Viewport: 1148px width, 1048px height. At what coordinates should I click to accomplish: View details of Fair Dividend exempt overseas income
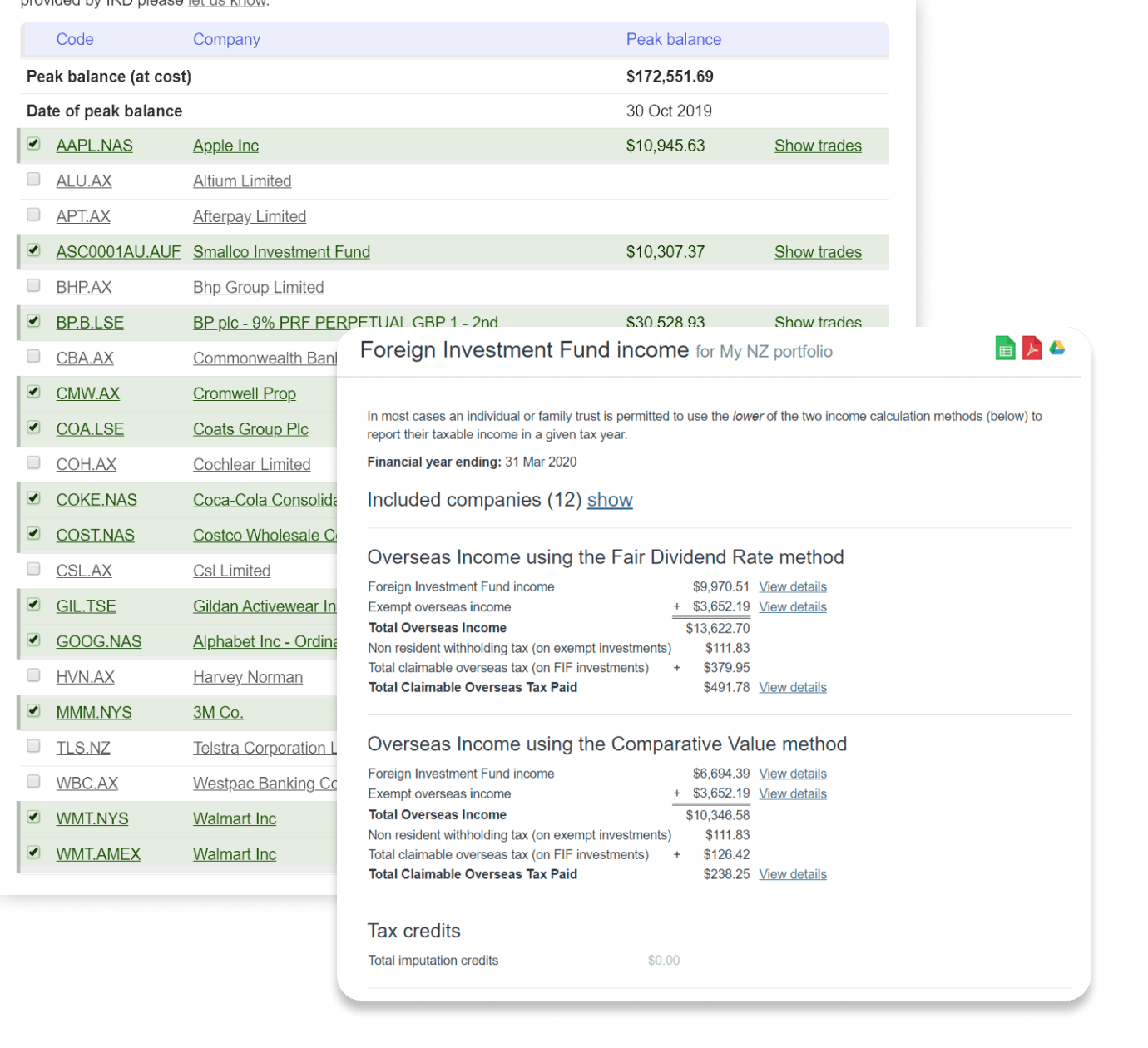(x=792, y=607)
